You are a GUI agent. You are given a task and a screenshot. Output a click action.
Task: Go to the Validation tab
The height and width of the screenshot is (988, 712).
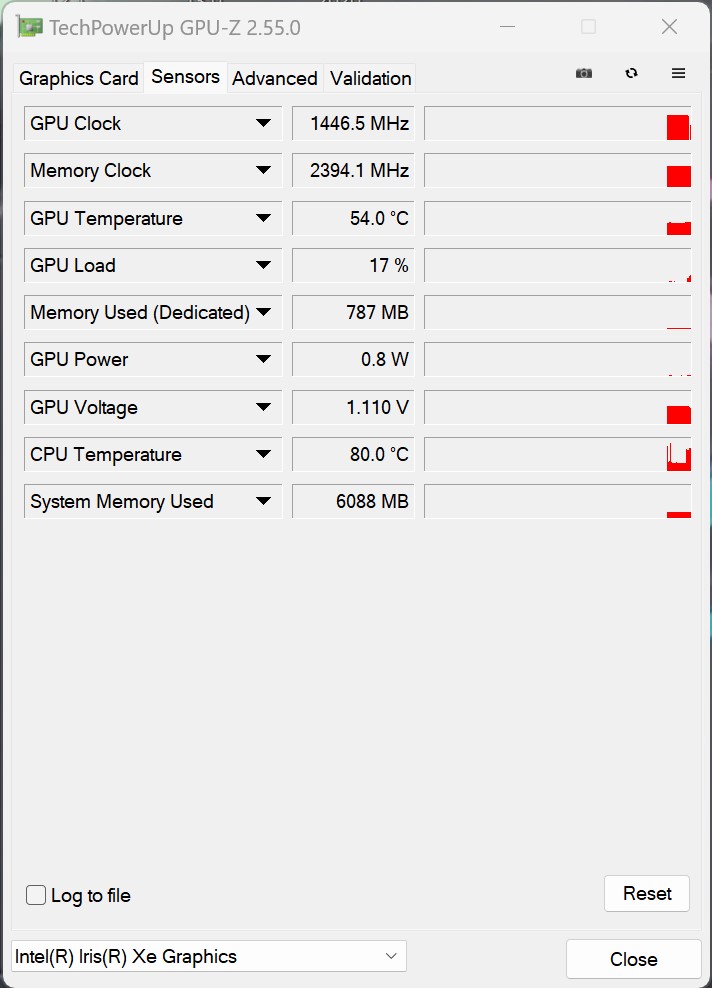pos(370,78)
